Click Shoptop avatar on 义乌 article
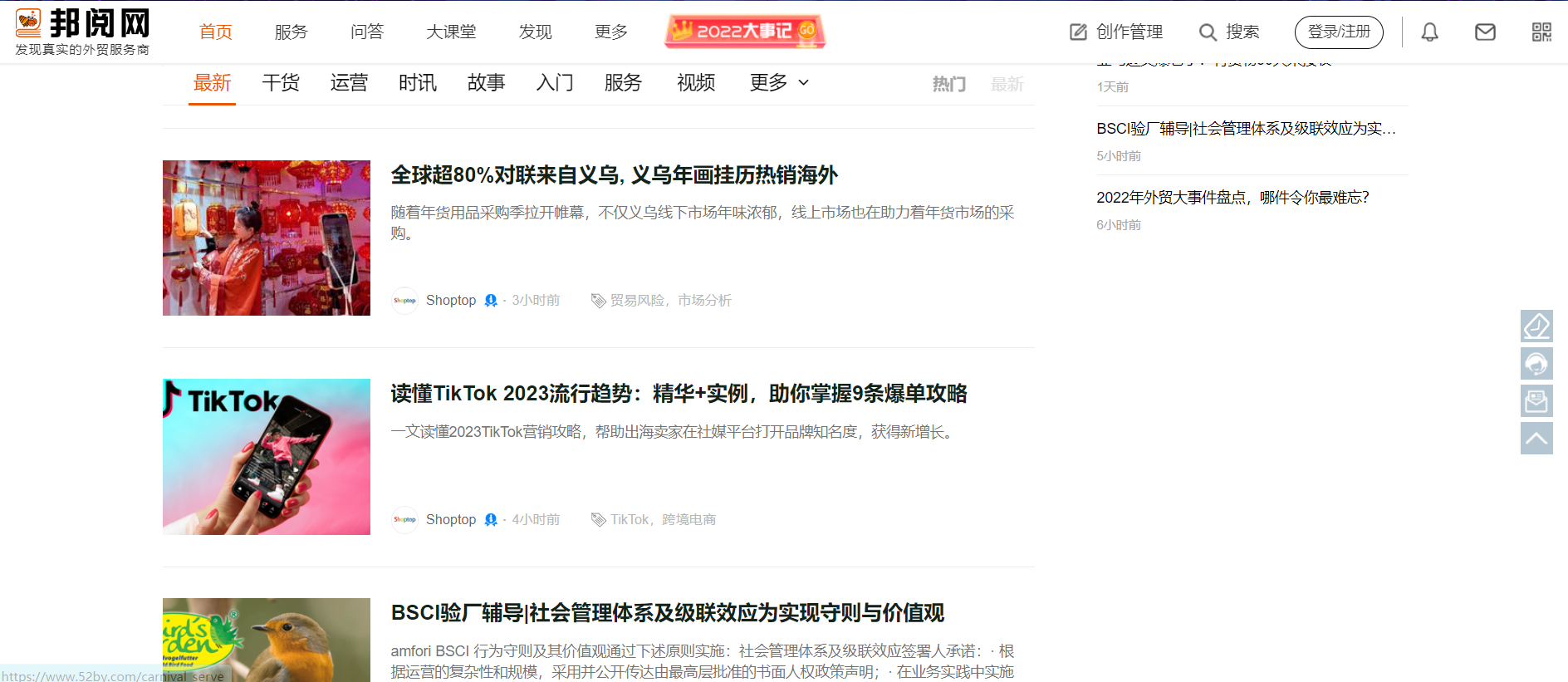Viewport: 1568px width, 682px height. coord(404,300)
